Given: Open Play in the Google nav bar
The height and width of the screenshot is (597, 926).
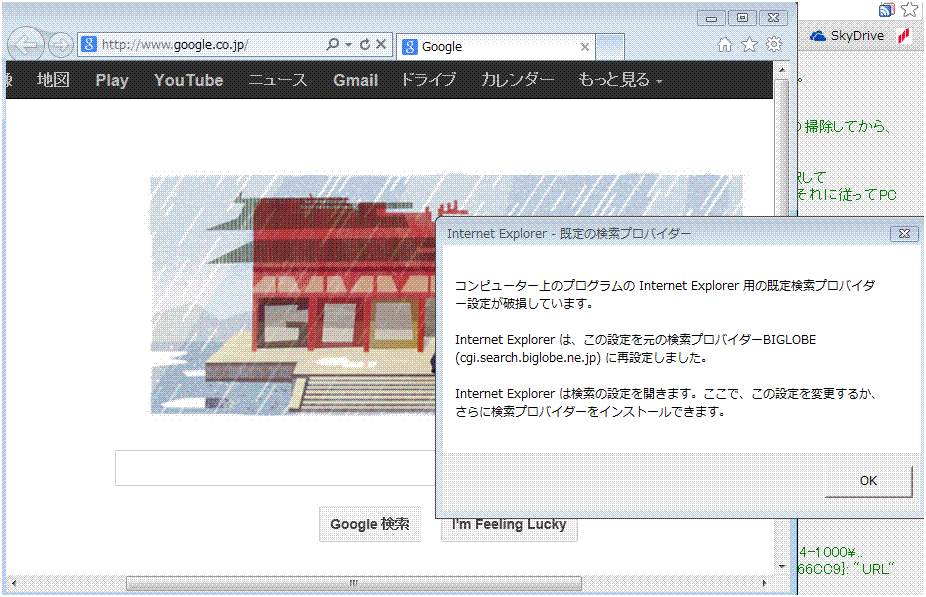Looking at the screenshot, I should tap(112, 80).
